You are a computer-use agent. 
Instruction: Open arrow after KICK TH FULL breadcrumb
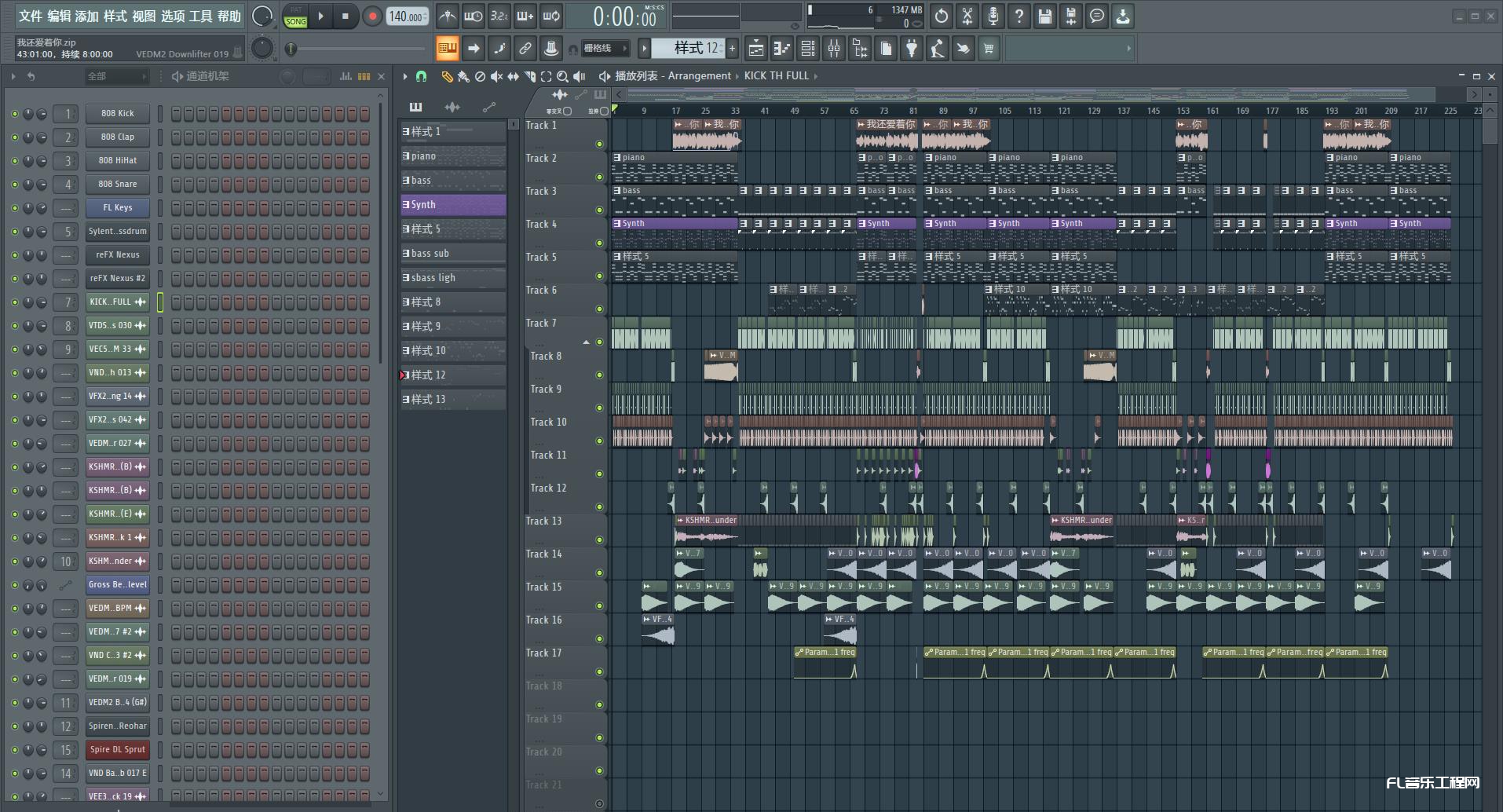tap(816, 76)
